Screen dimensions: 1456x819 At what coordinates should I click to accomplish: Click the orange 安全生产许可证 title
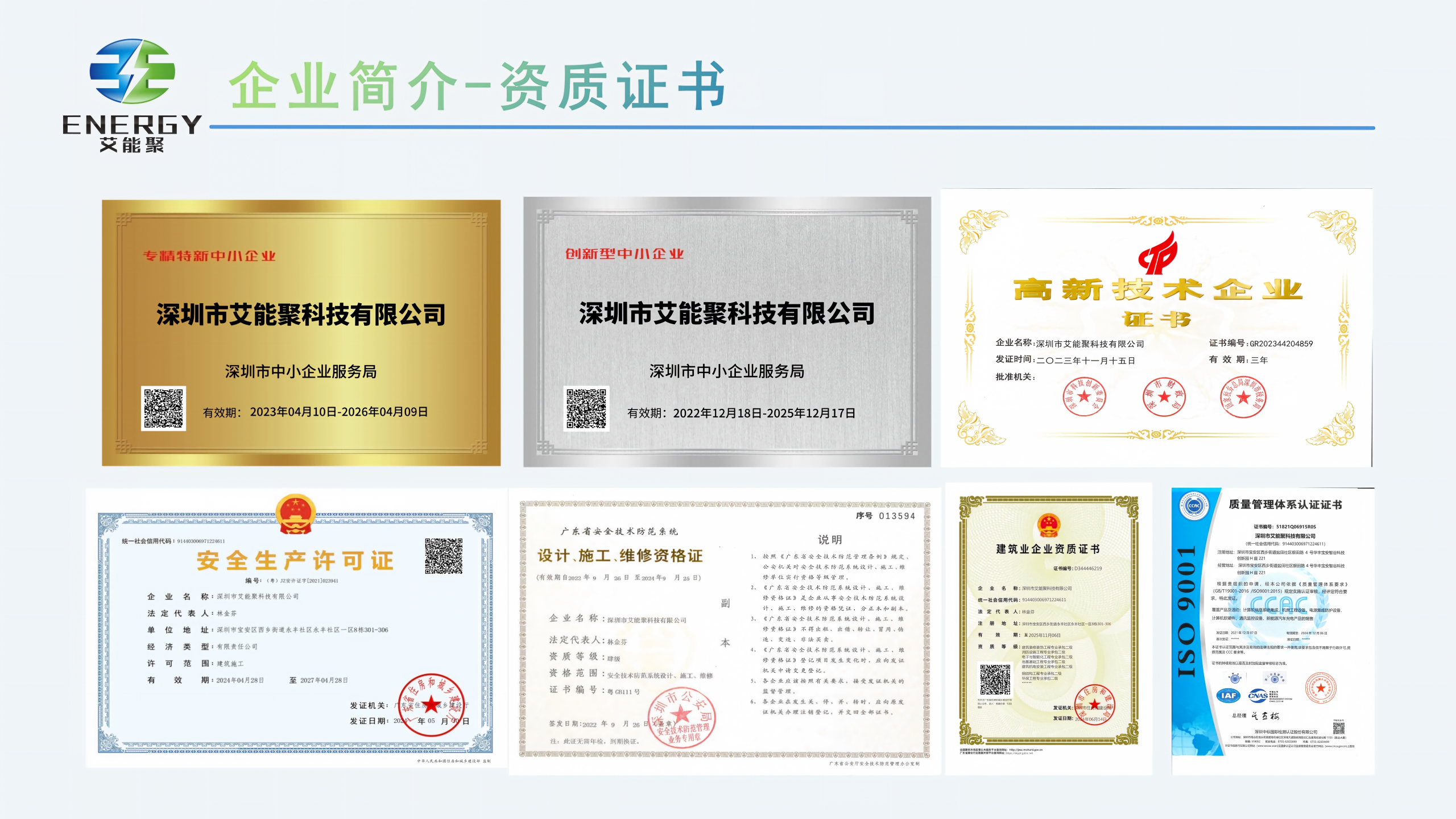295,560
